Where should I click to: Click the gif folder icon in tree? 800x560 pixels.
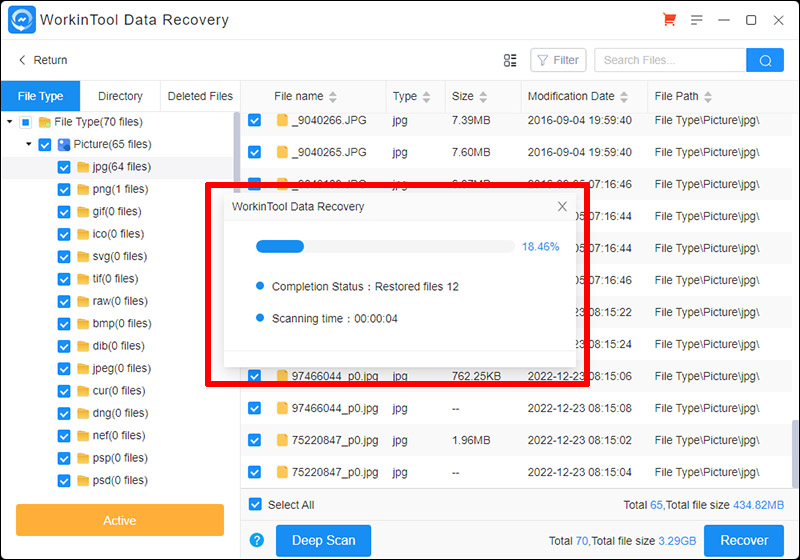[83, 212]
